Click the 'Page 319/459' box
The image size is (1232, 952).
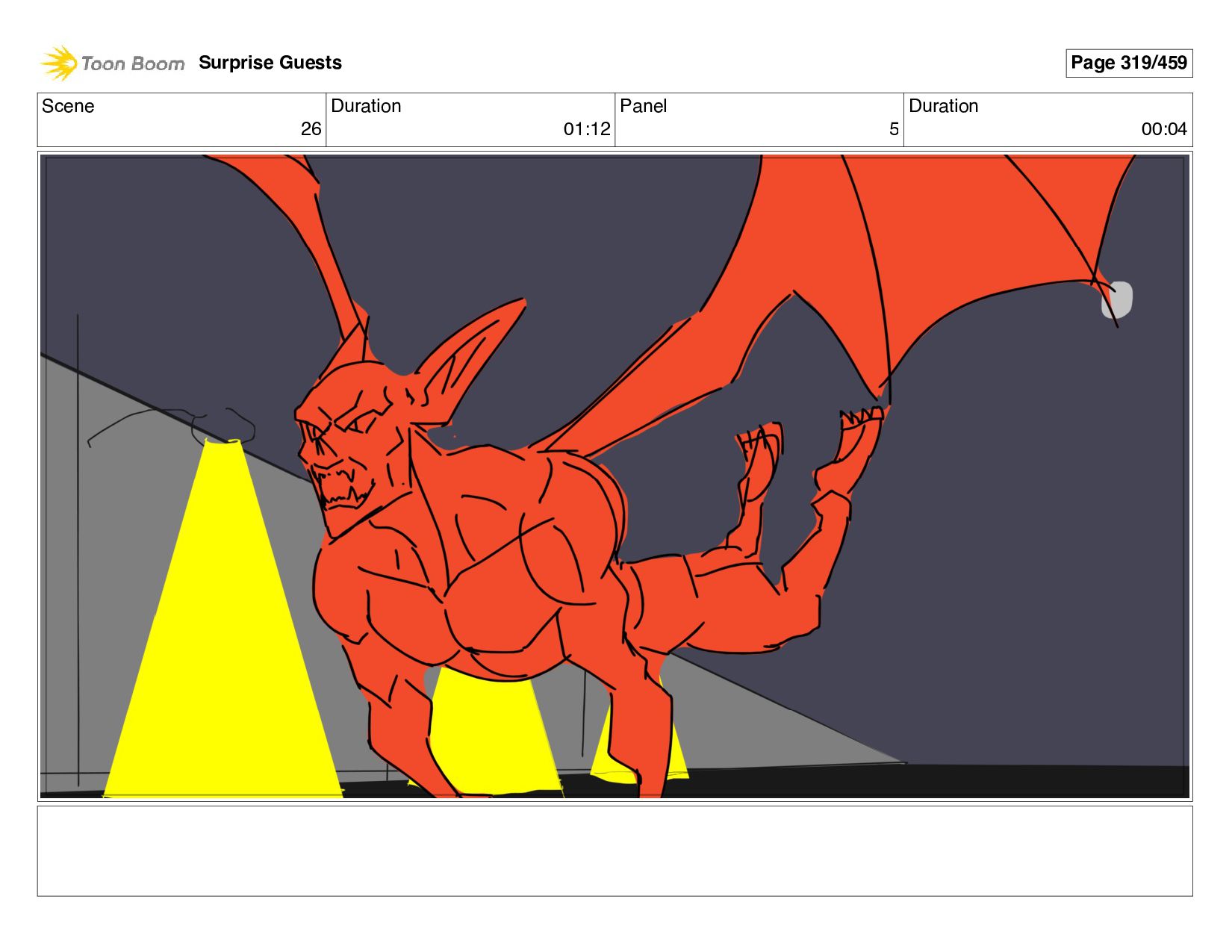(x=1129, y=63)
